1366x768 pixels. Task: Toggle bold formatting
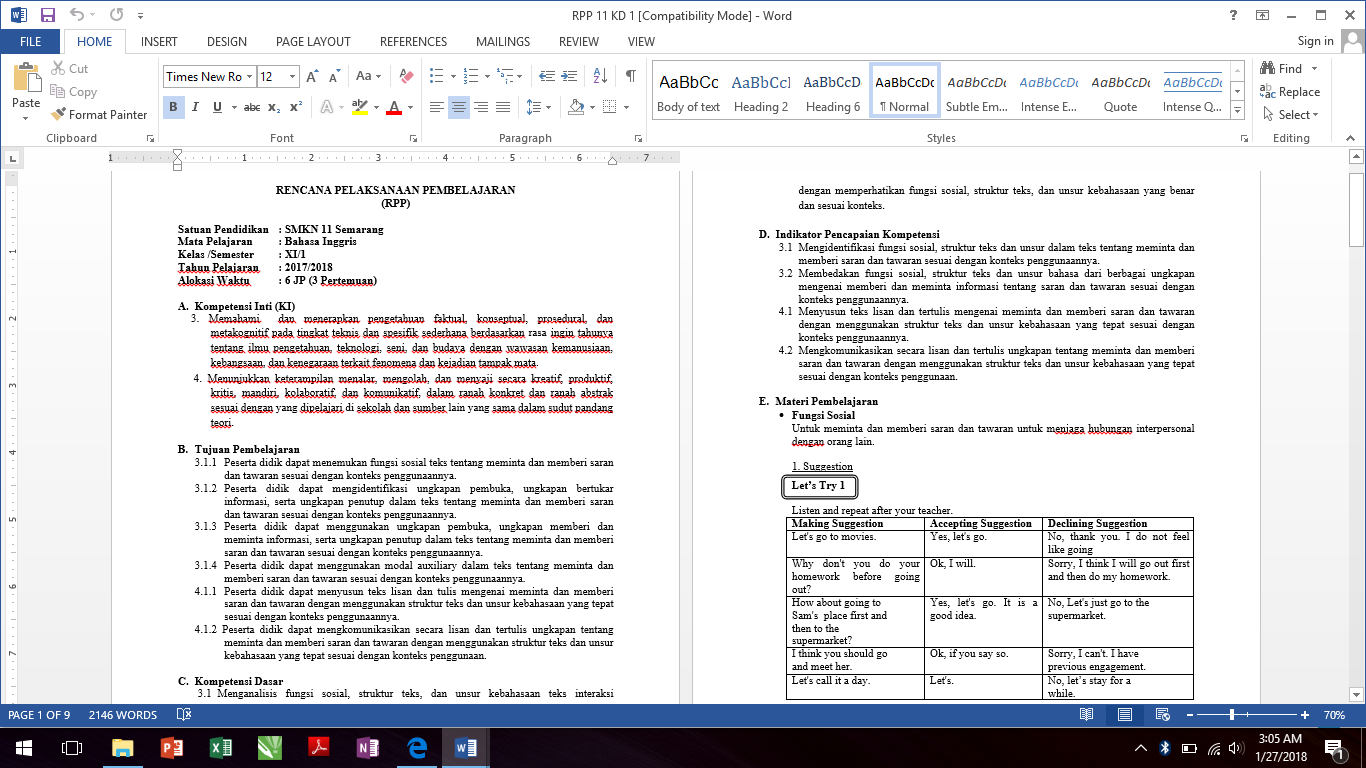click(x=173, y=106)
